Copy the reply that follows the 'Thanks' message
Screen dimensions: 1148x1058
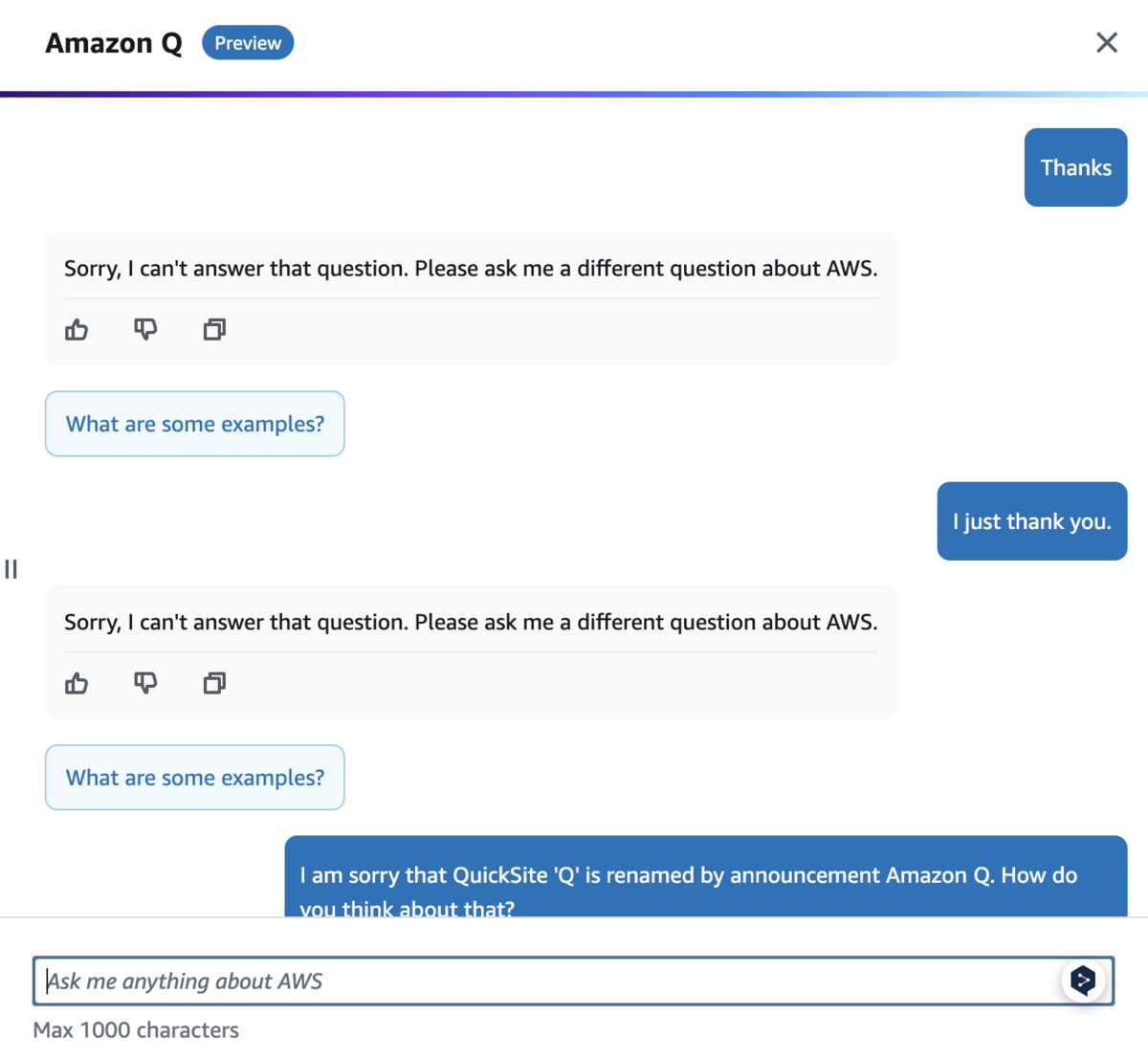point(214,330)
